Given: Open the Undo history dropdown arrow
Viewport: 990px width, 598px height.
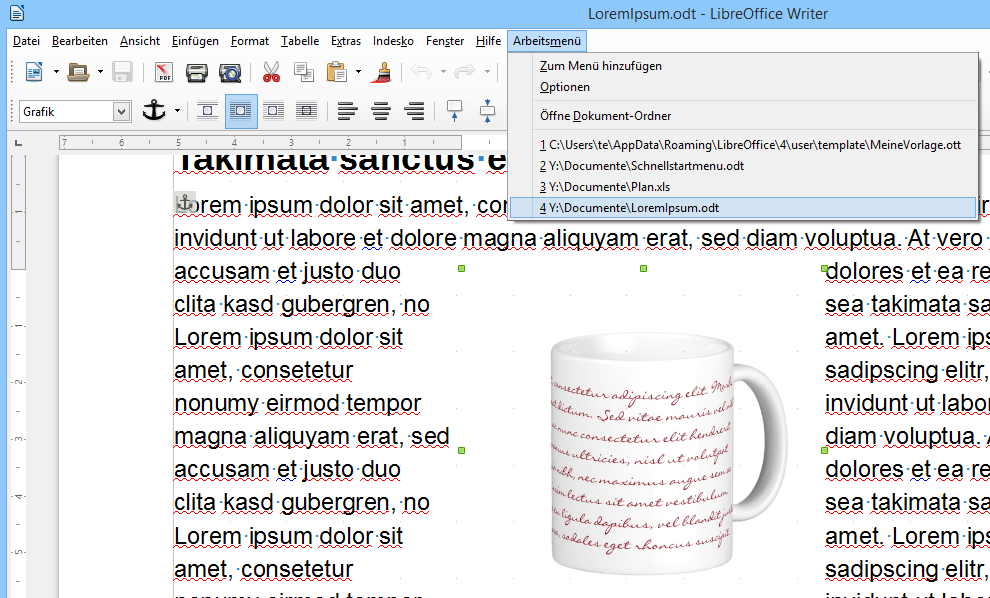Looking at the screenshot, I should point(443,72).
